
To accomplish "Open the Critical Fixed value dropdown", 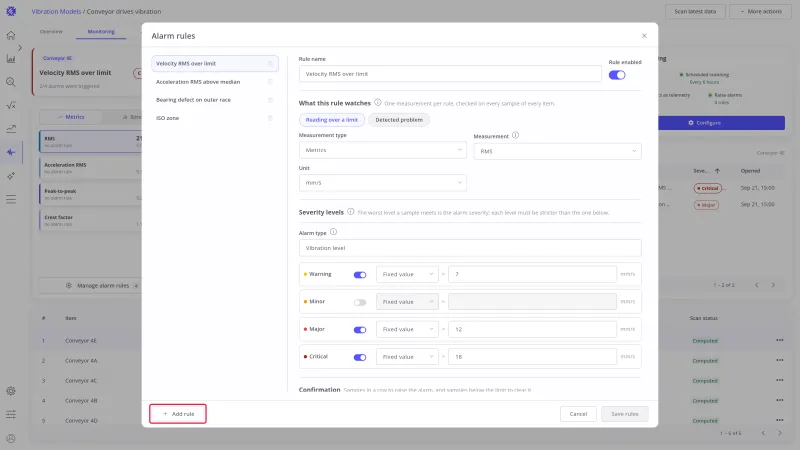I will coord(407,357).
